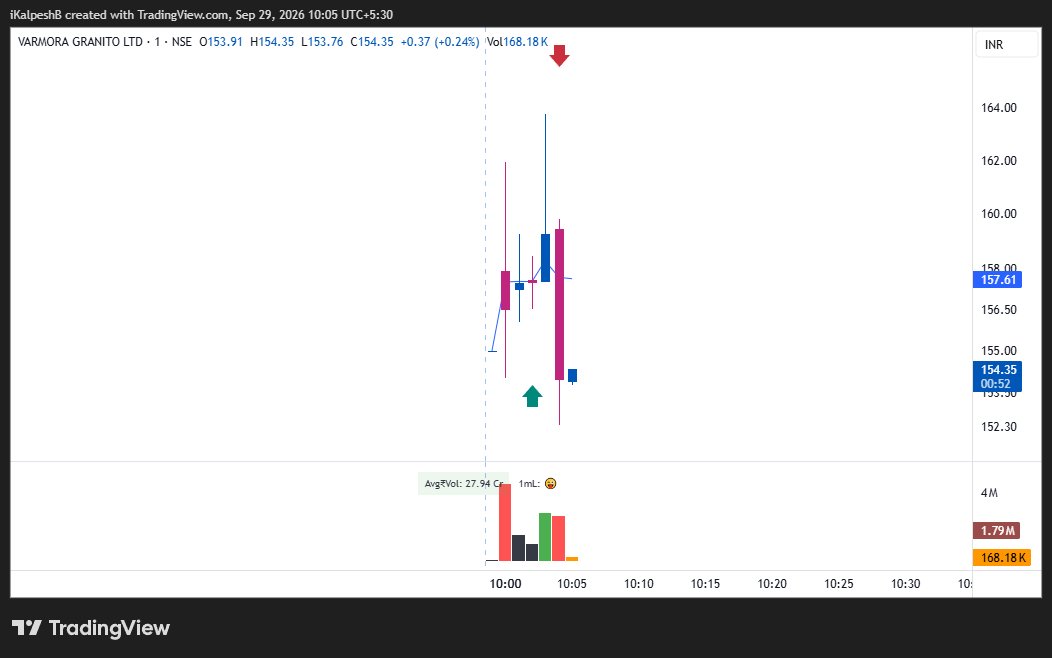Click the red down arrow marker on chart
Image resolution: width=1052 pixels, height=658 pixels.
[x=559, y=56]
